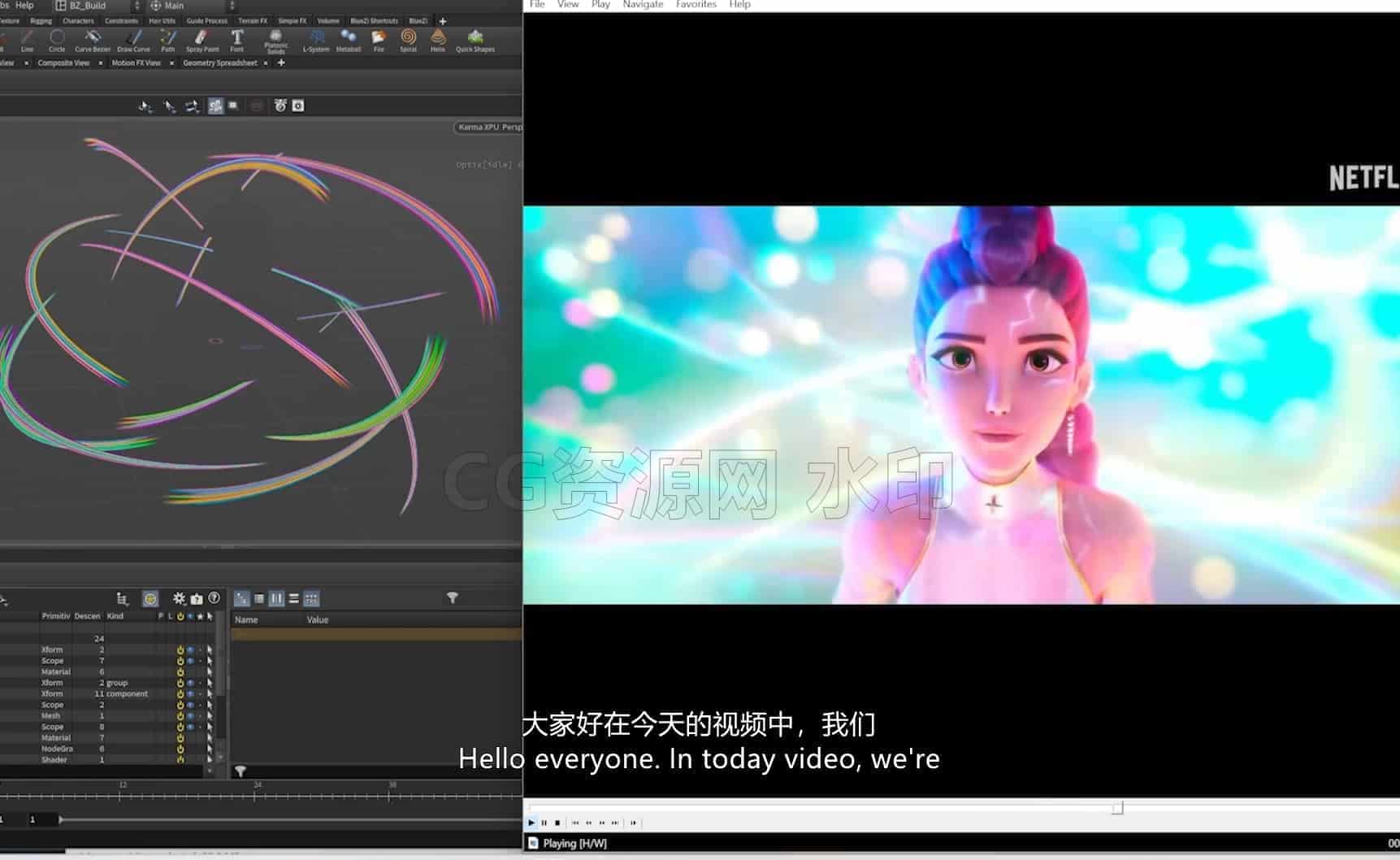Pause the video in media player

pyautogui.click(x=544, y=823)
